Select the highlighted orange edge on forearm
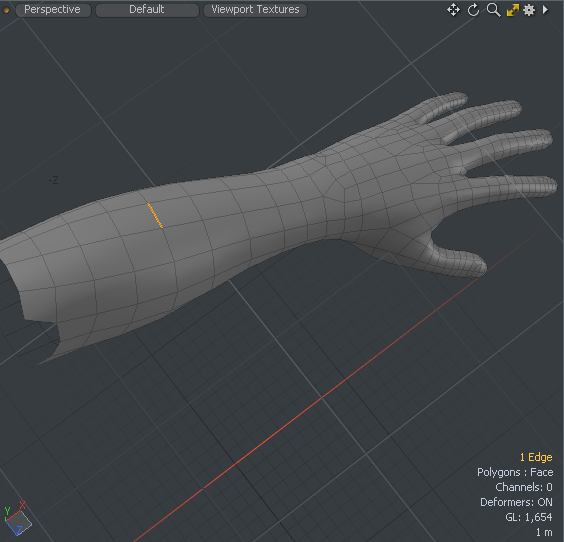This screenshot has height=542, width=564. point(155,215)
